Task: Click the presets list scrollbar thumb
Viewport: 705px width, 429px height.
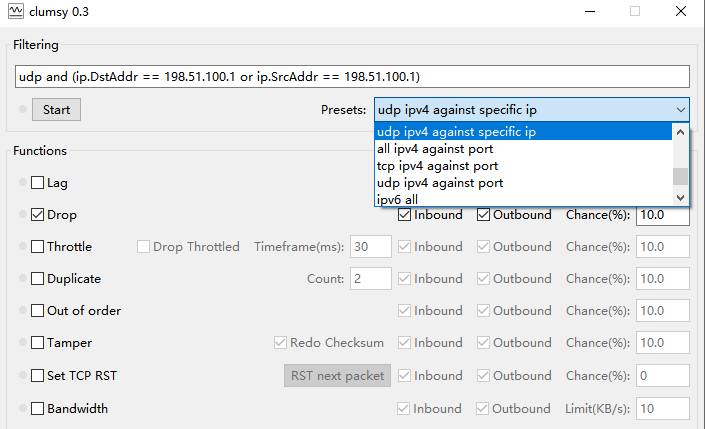Action: coord(680,177)
